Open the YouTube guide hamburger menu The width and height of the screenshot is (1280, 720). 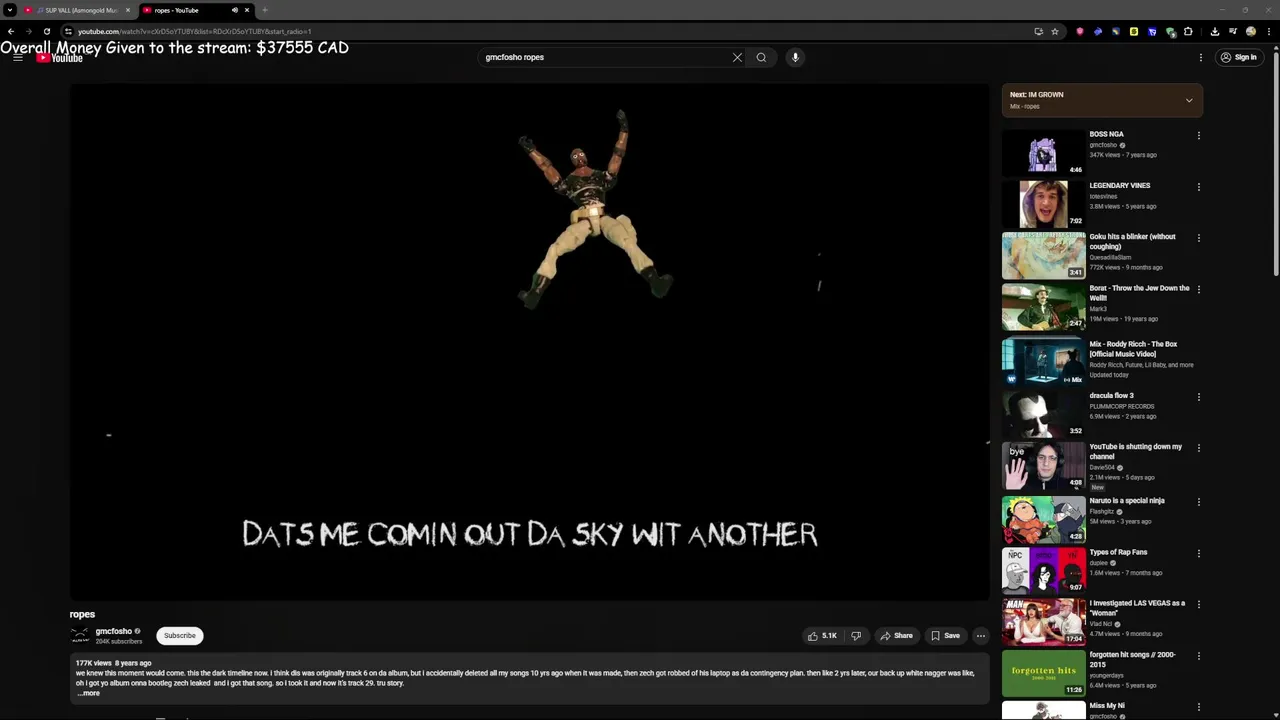click(x=18, y=58)
